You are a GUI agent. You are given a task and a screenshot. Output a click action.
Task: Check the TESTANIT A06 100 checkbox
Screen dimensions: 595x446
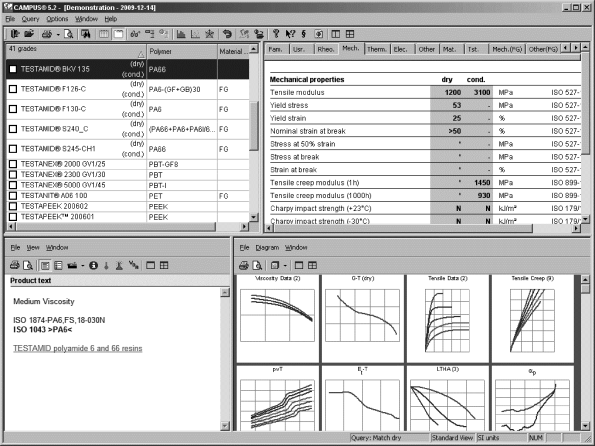point(13,196)
